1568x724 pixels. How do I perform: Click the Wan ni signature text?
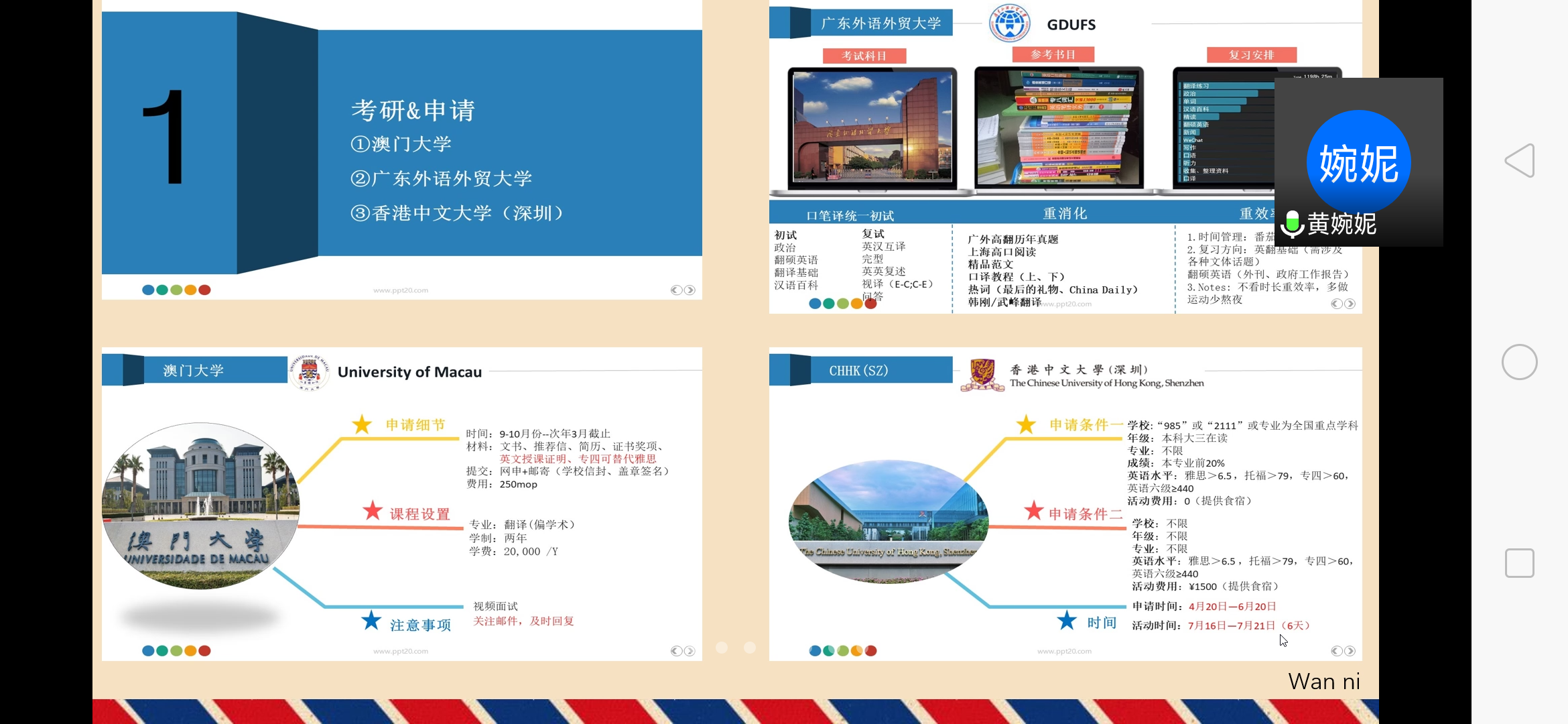click(x=1324, y=681)
